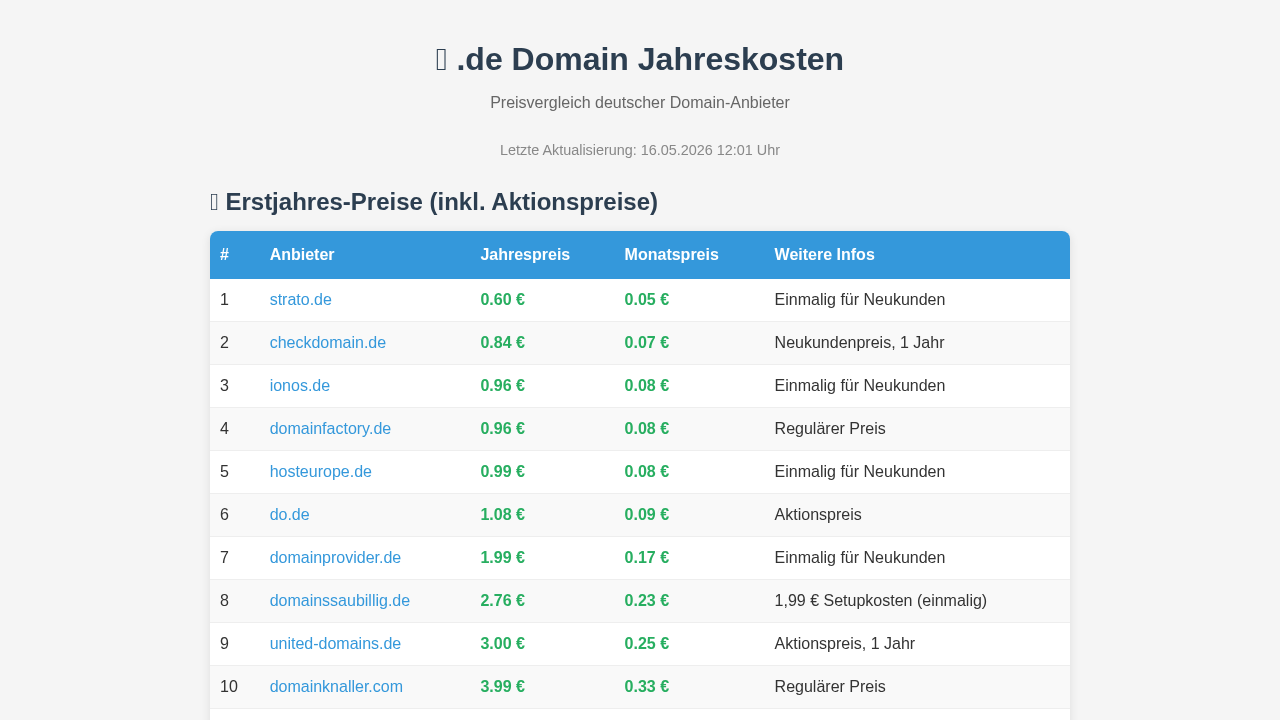Click the 'Erstjahres-Preise' section heading
Viewport: 1280px width, 720px height.
click(434, 202)
